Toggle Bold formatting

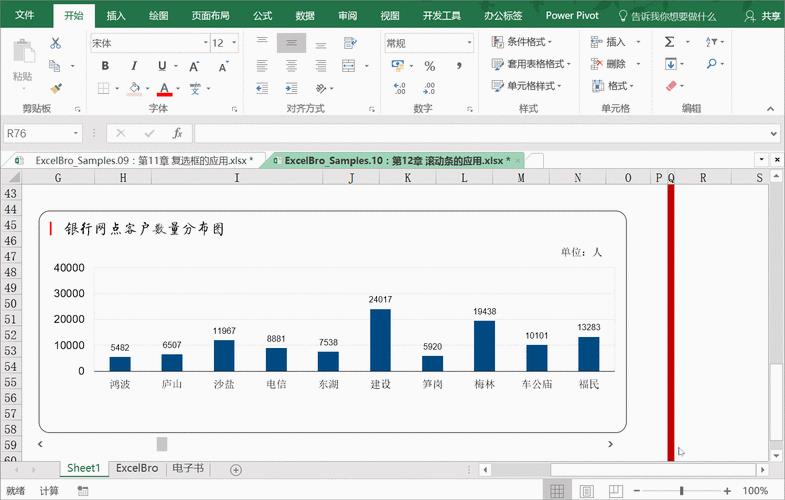click(x=105, y=66)
